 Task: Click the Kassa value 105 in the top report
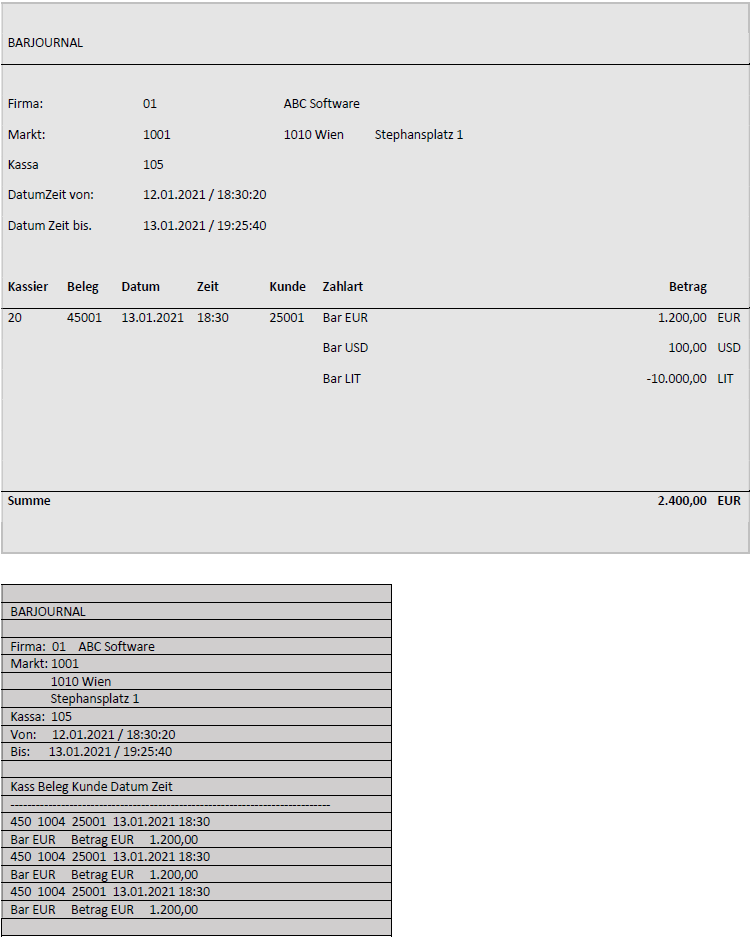click(x=153, y=165)
